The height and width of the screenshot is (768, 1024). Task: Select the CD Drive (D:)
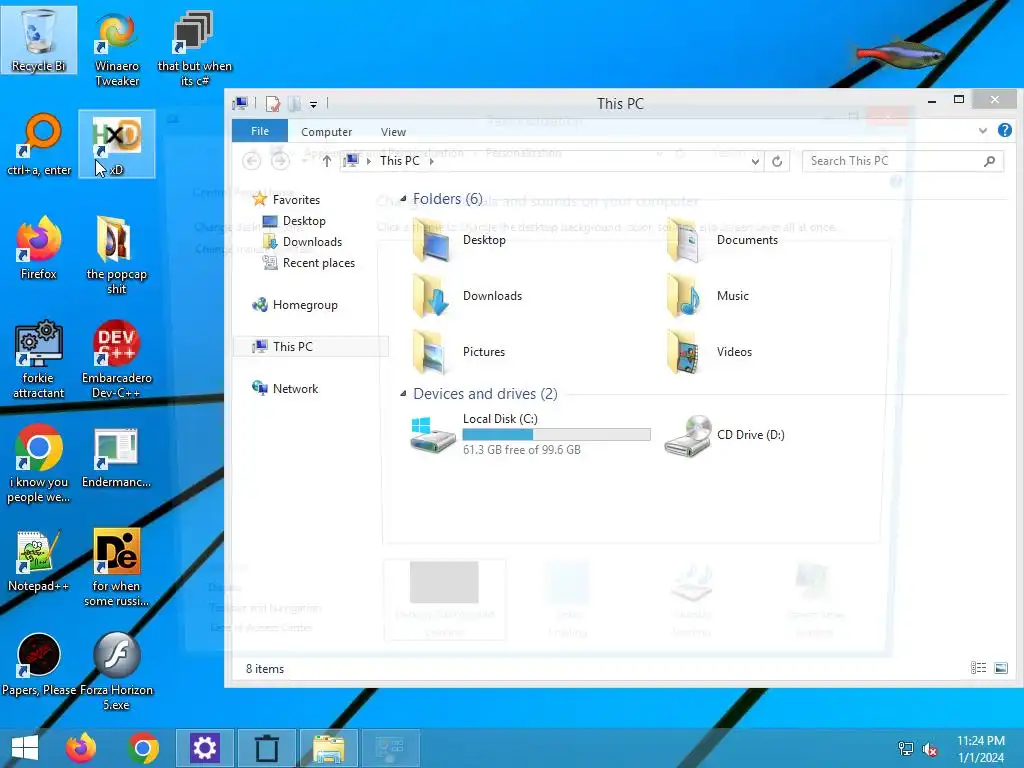[725, 436]
